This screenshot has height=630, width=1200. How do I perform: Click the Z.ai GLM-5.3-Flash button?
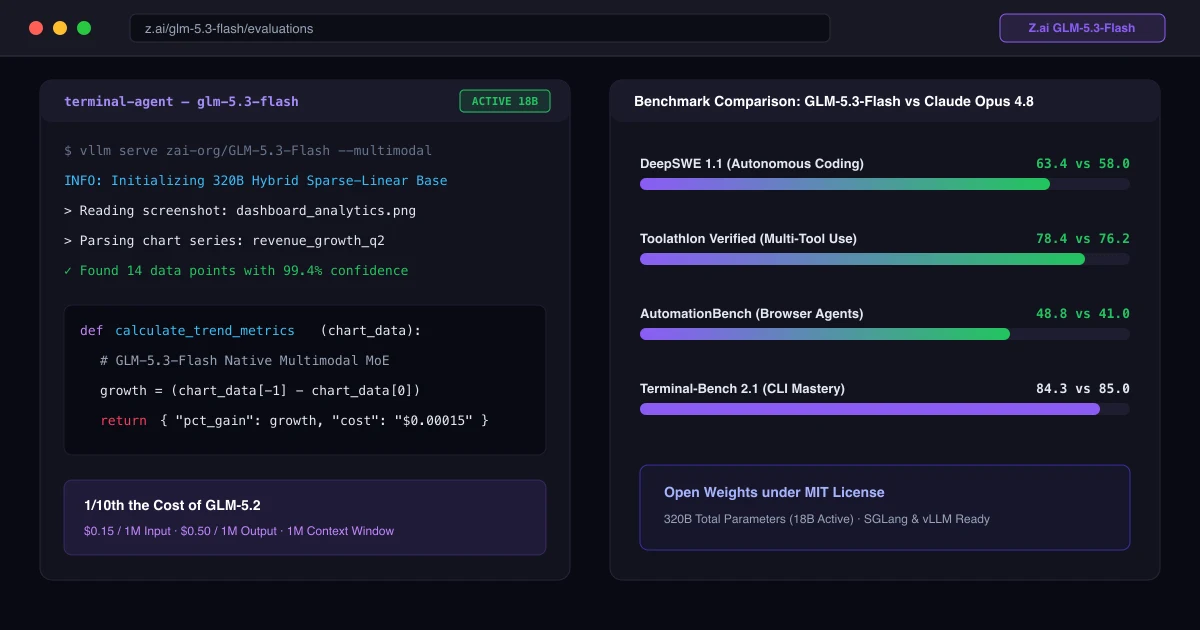1082,28
